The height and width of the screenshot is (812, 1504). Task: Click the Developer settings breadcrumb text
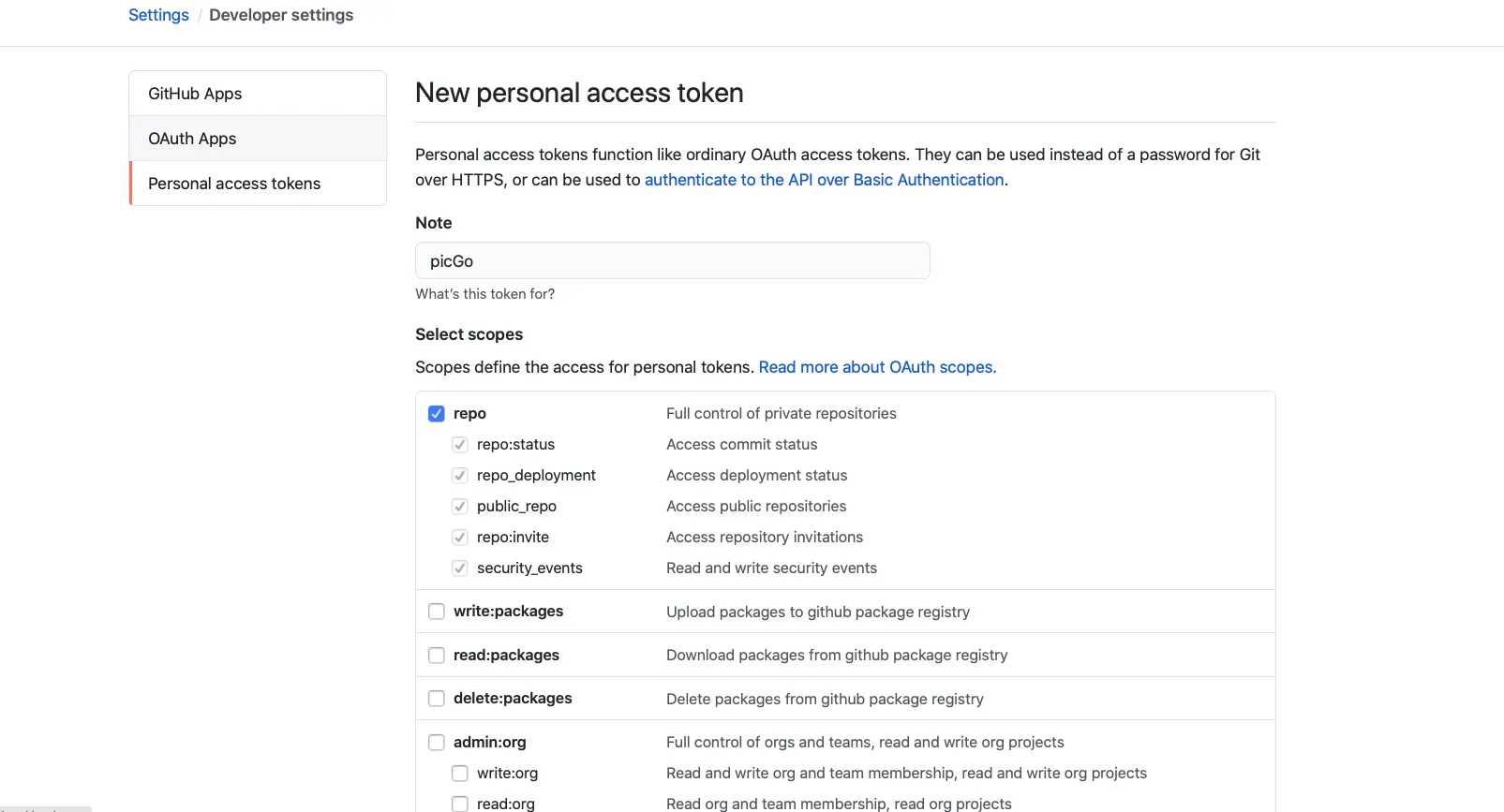[x=281, y=15]
